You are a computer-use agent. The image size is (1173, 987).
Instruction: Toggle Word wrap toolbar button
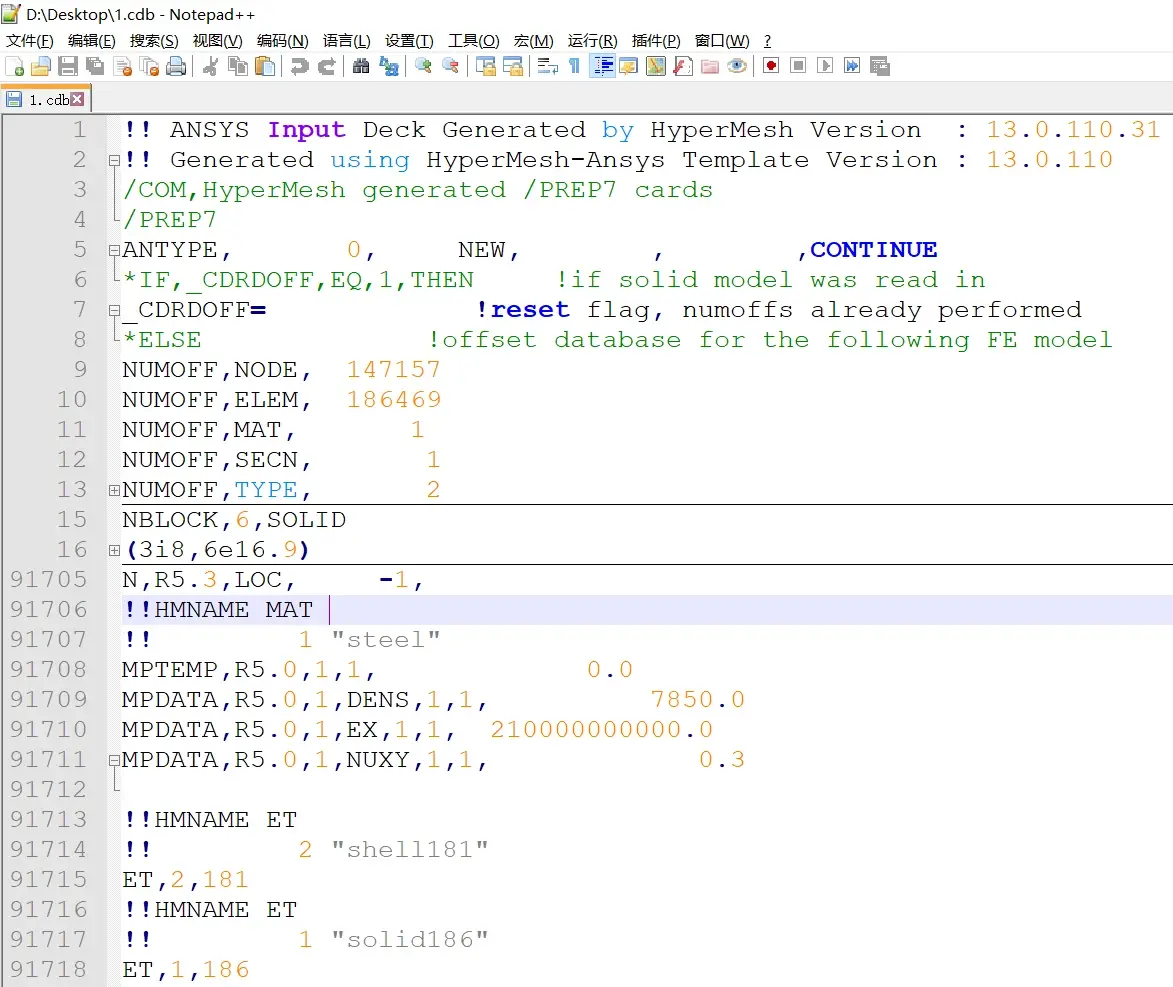tap(548, 67)
